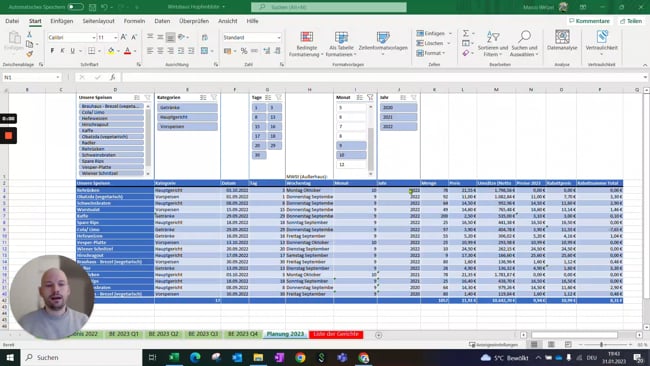Open Chrome from the Windows taskbar
650x366 pixels.
pyautogui.click(x=301, y=357)
